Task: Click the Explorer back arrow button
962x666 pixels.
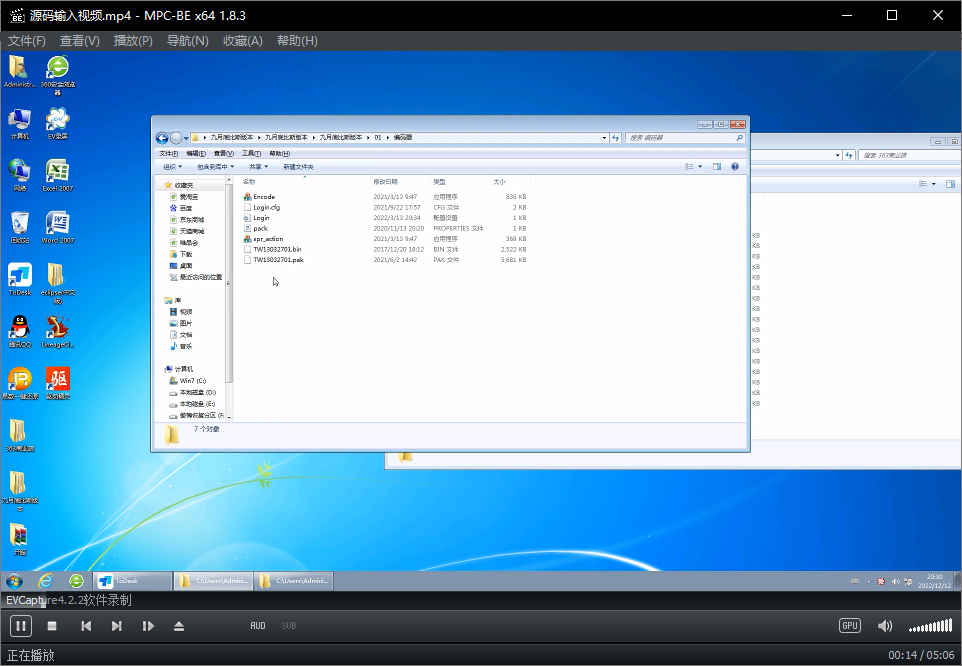Action: [162, 138]
